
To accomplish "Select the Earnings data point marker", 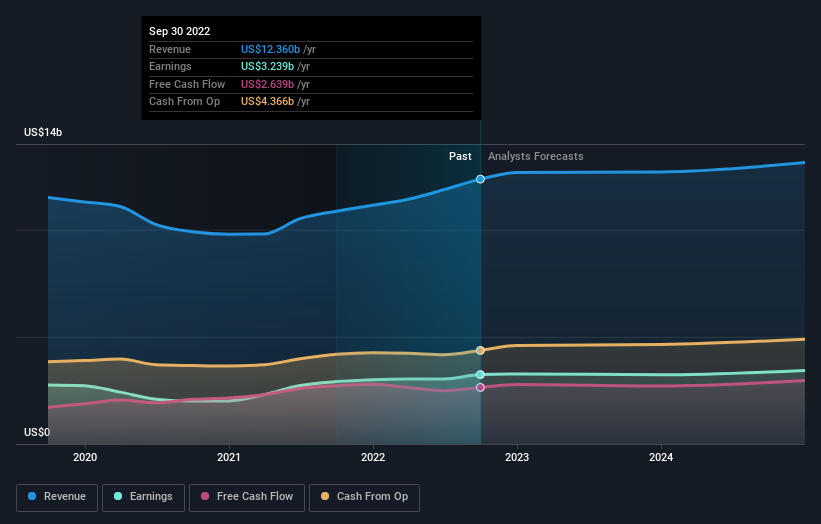I will (x=480, y=374).
